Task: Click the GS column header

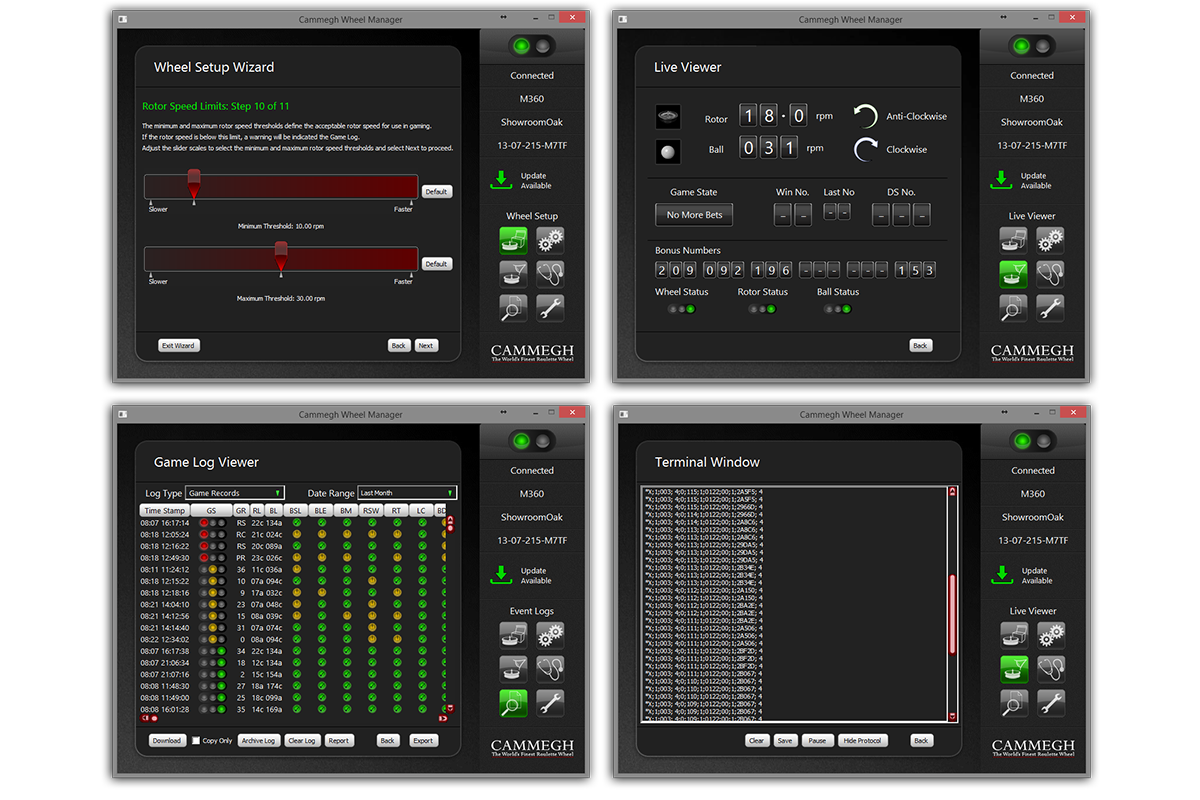Action: tap(211, 511)
